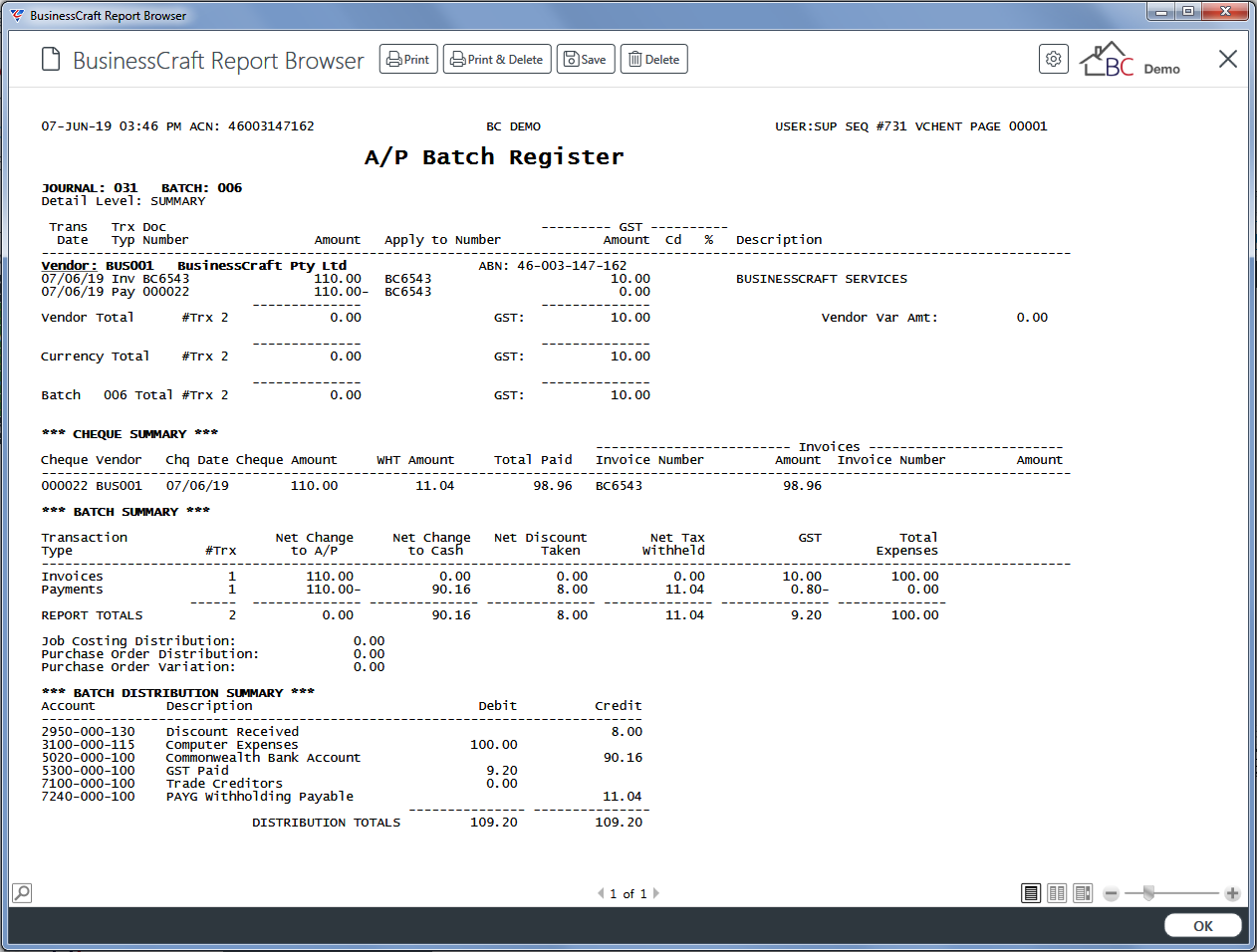Delete the report
The width and height of the screenshot is (1257, 952).
click(654, 60)
